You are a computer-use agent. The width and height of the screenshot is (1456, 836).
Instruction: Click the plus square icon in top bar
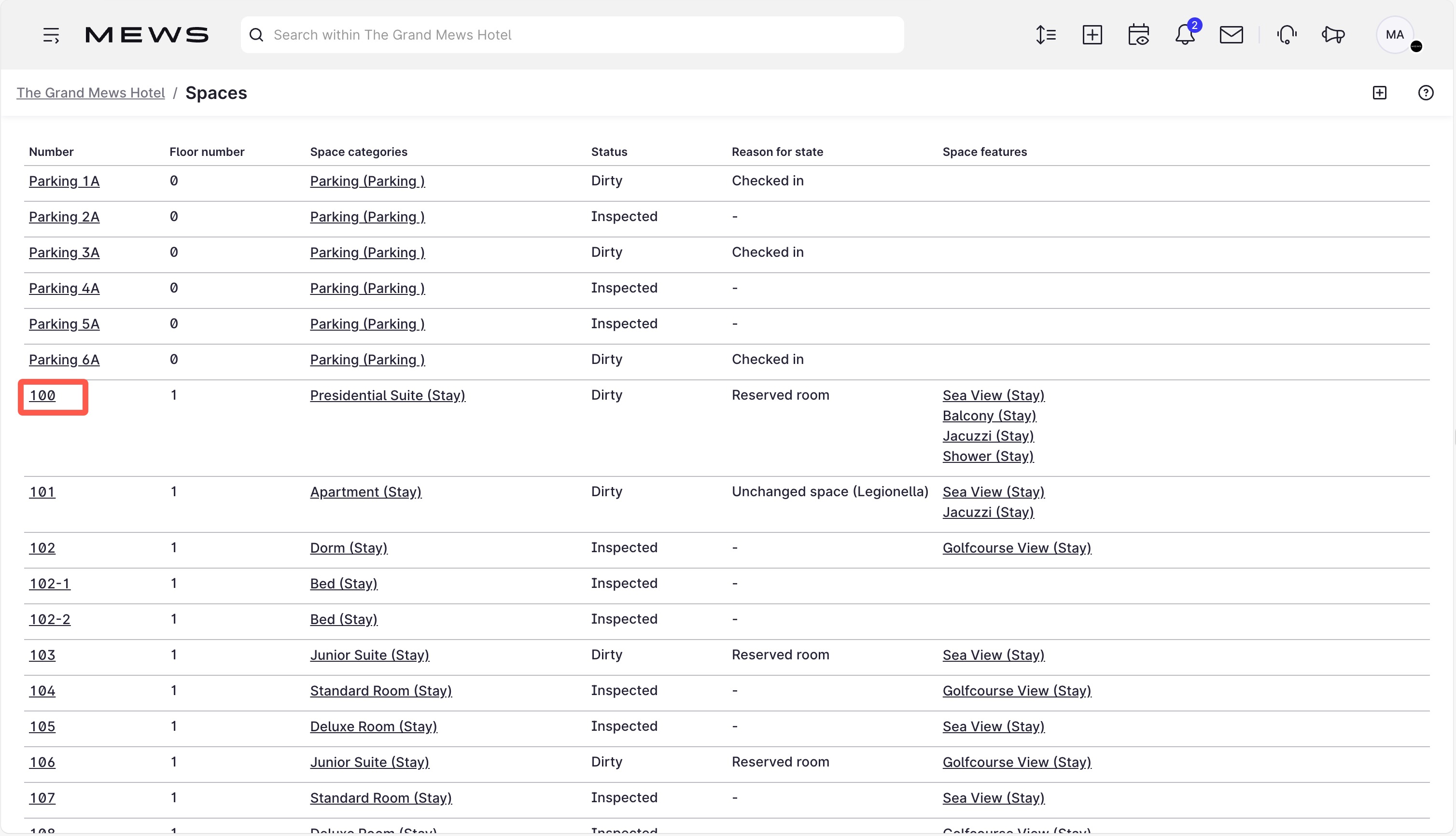1092,35
